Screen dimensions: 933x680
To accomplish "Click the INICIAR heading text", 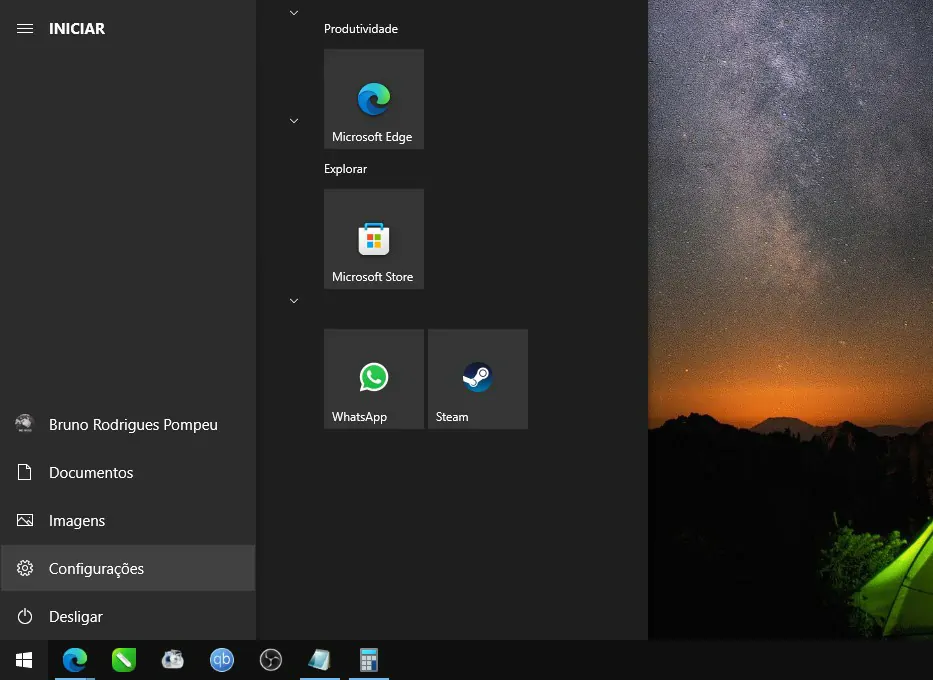I will tap(77, 29).
